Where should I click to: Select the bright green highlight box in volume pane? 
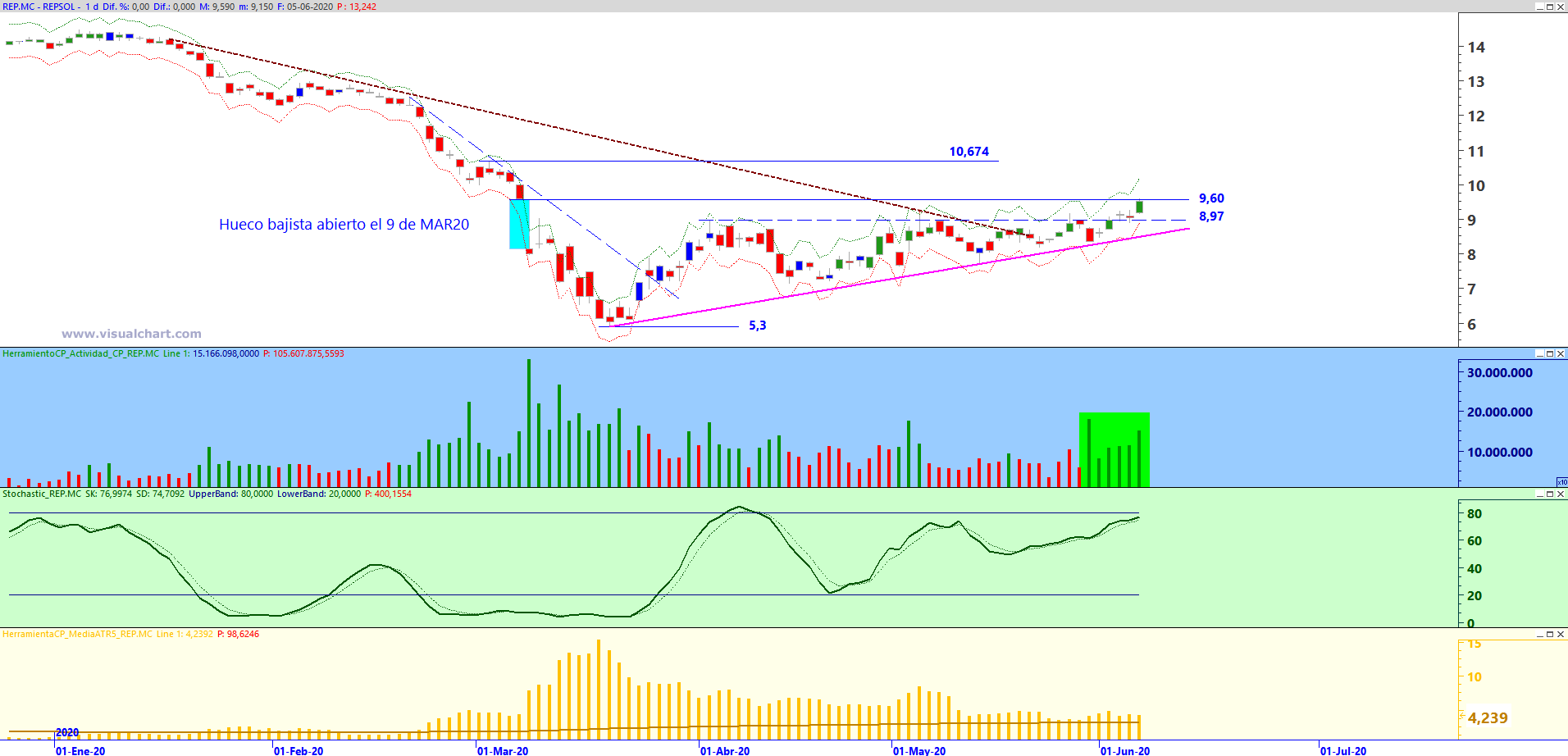click(1114, 449)
